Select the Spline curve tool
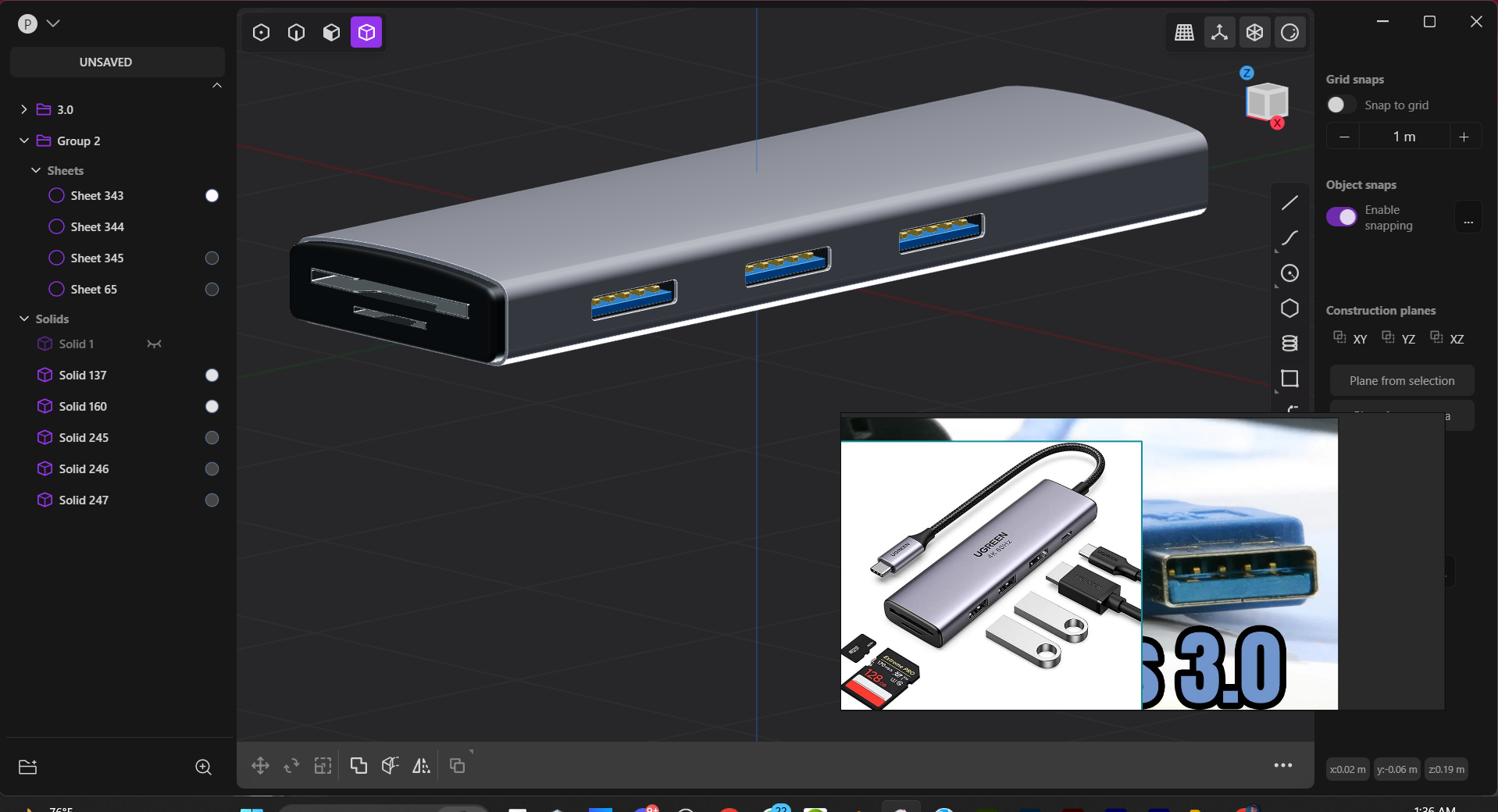The height and width of the screenshot is (812, 1498). point(1289,238)
